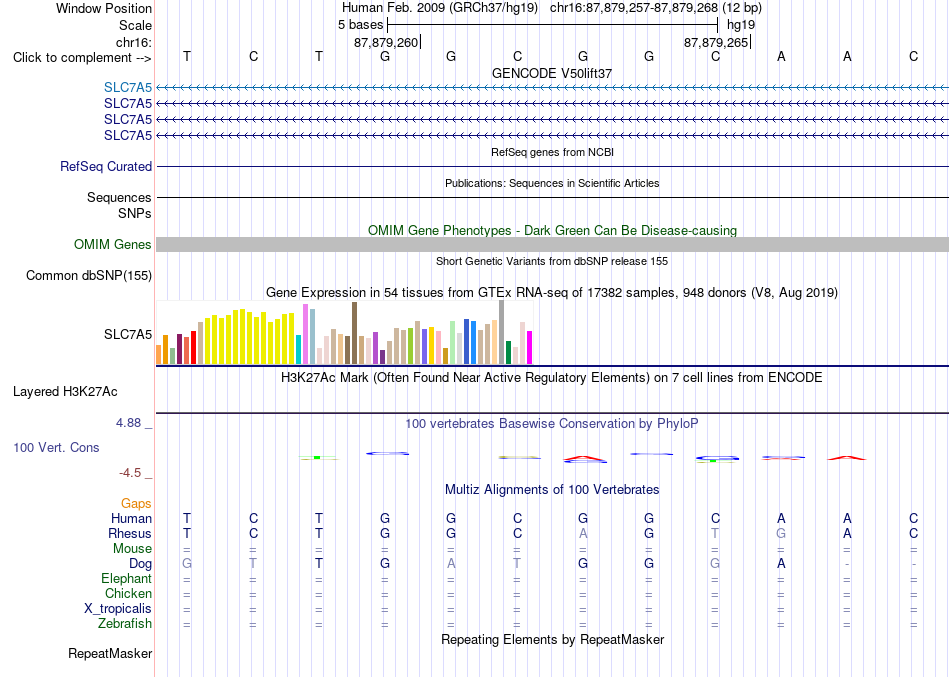Screen dimensions: 950x677
Task: Click the RepeatMasker track label
Action: point(110,653)
